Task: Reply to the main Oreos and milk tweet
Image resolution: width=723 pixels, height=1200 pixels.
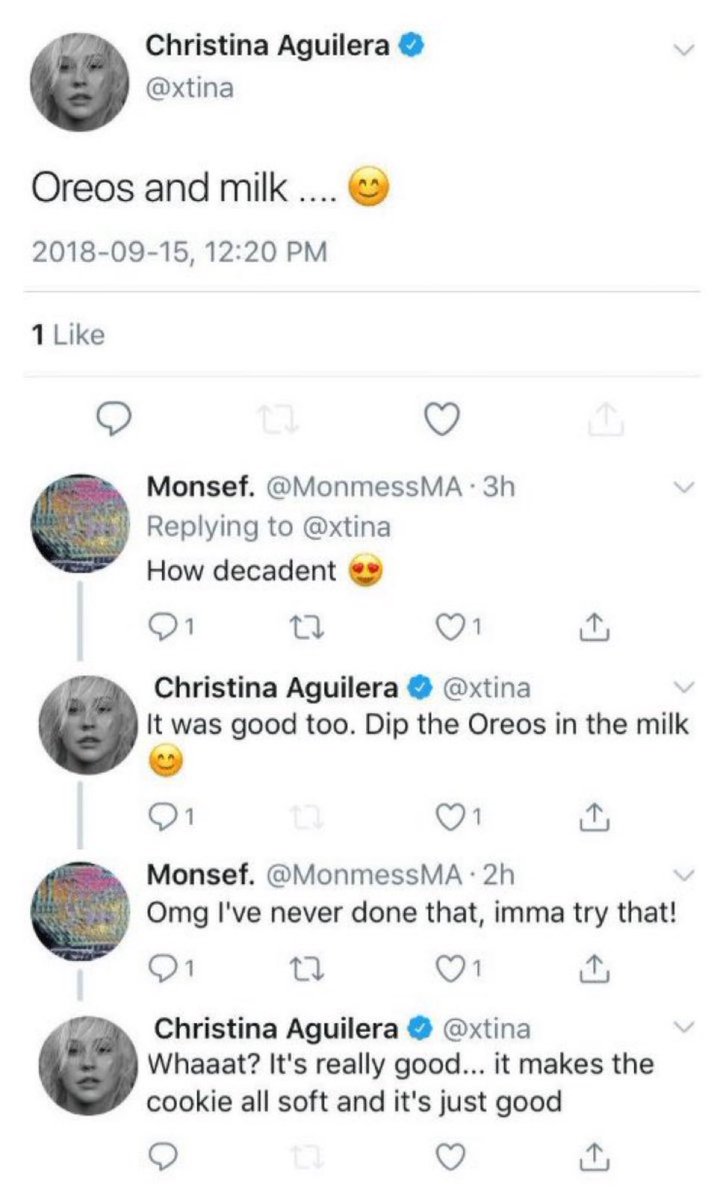Action: [x=121, y=423]
